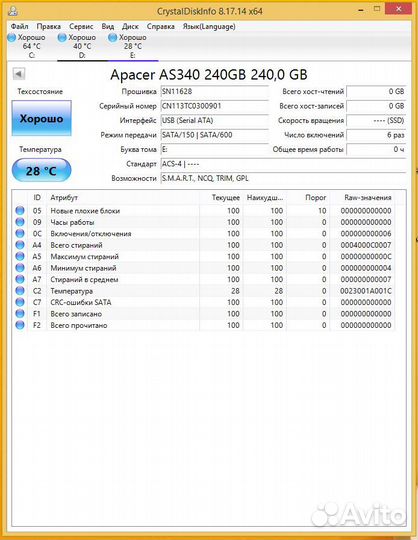The image size is (418, 540).
Task: Click the ID column header
Action: click(37, 198)
